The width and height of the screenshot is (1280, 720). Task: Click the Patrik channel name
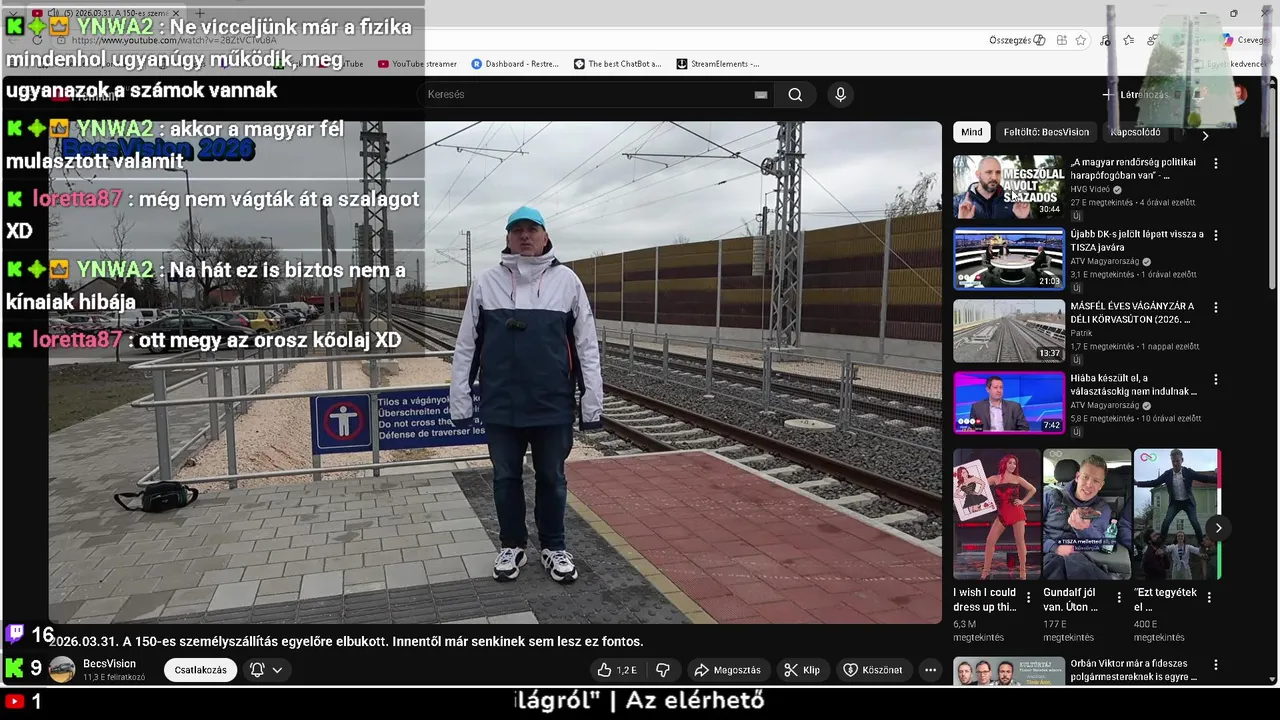point(1081,333)
